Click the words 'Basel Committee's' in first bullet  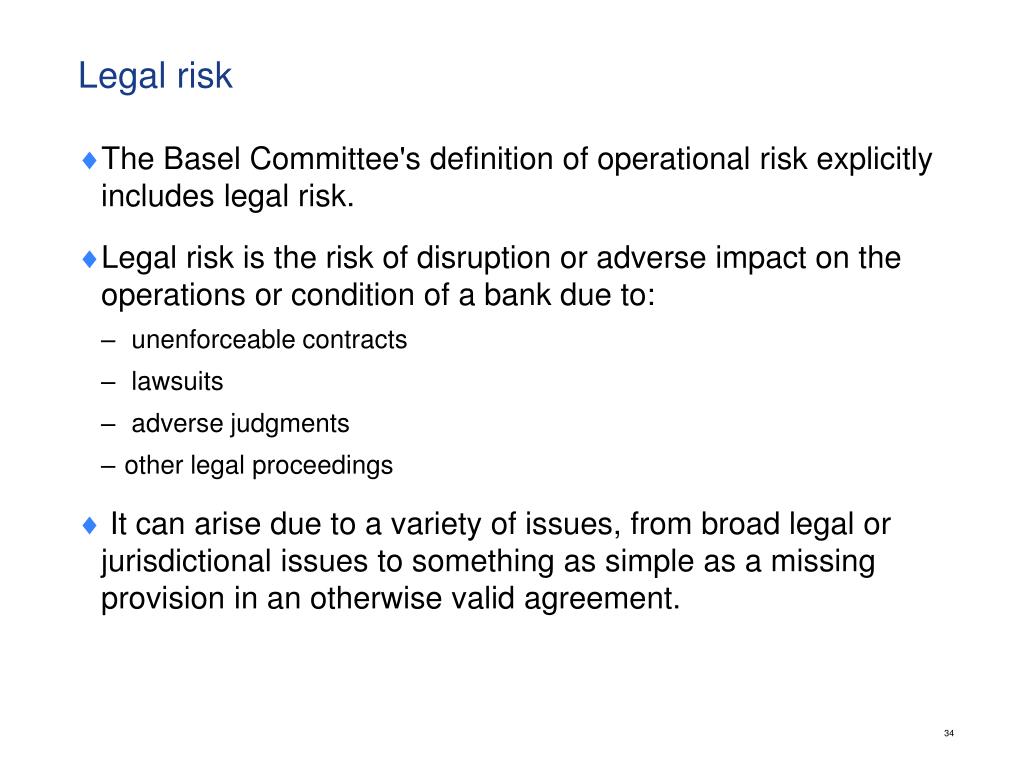(x=292, y=159)
